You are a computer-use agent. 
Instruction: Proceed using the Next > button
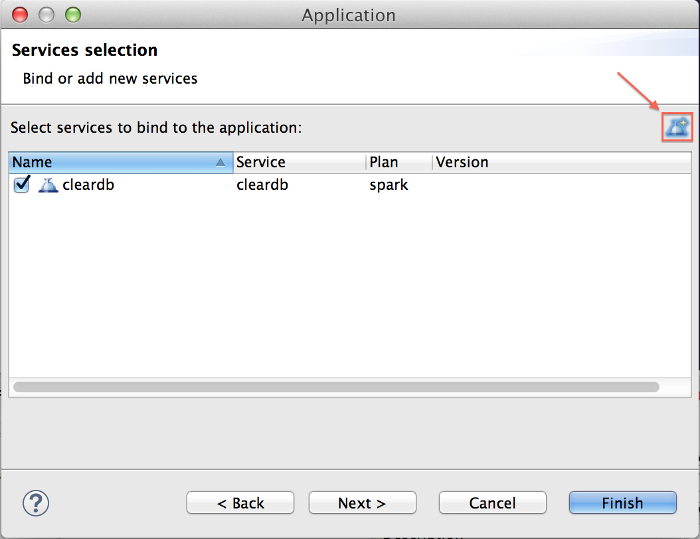tap(362, 503)
